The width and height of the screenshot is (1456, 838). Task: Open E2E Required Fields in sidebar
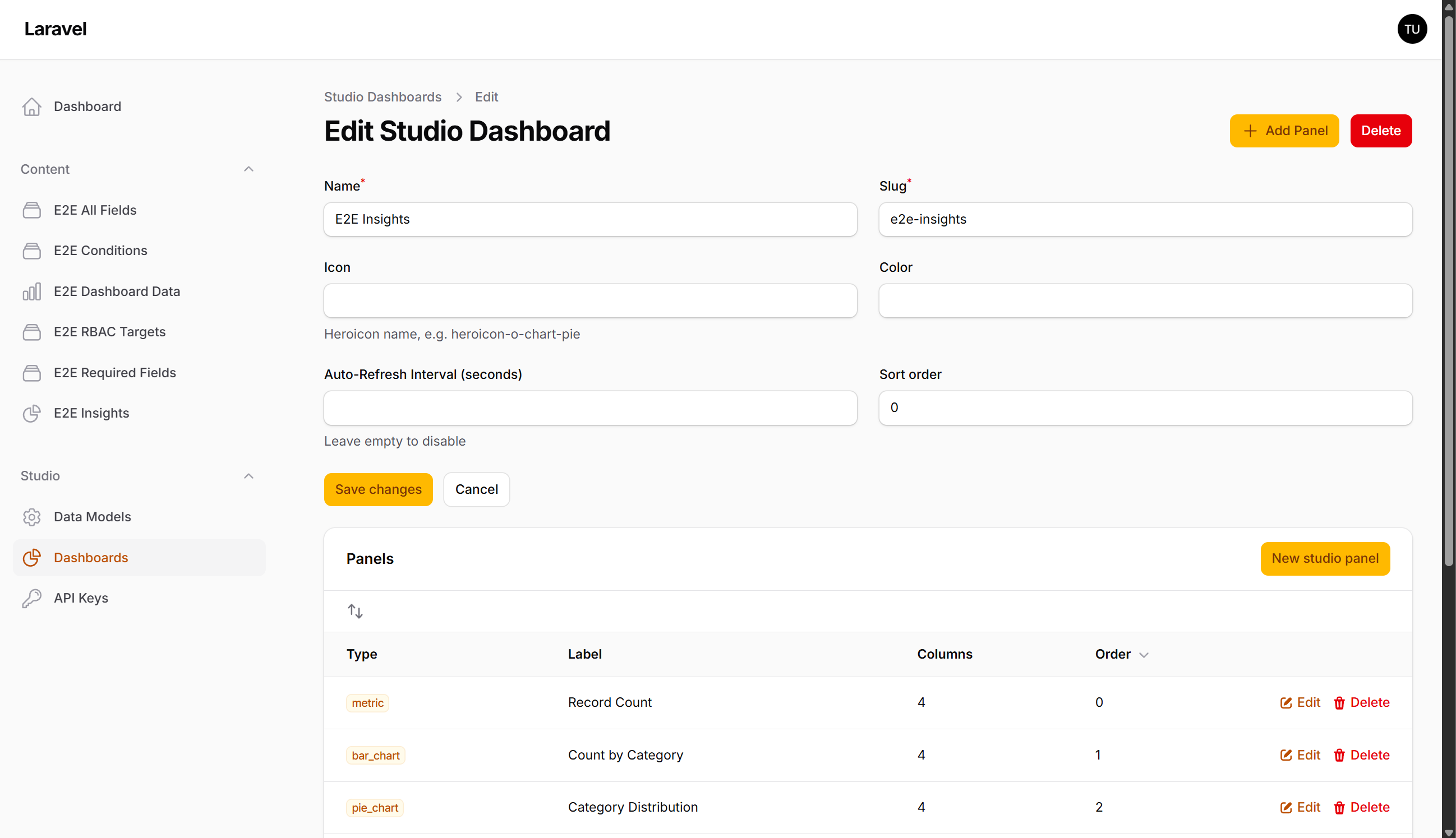(x=114, y=373)
